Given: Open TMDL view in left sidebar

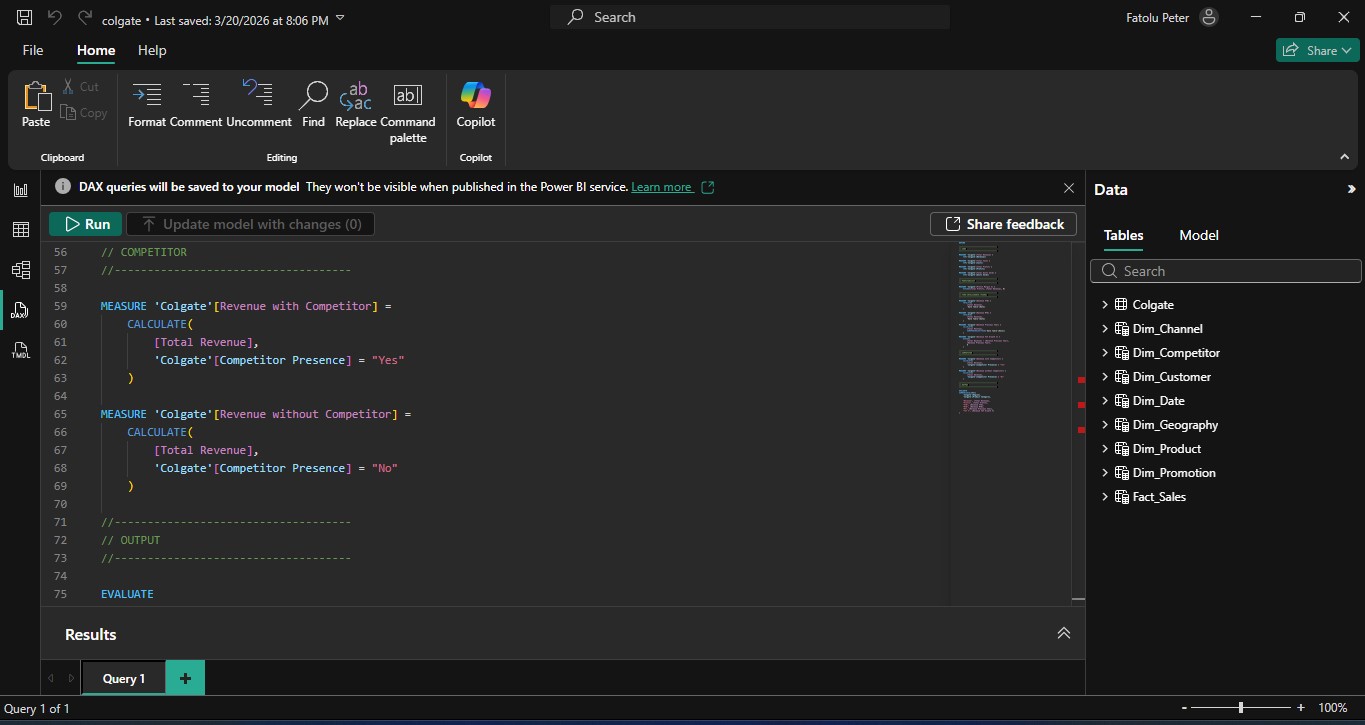Looking at the screenshot, I should coord(20,350).
